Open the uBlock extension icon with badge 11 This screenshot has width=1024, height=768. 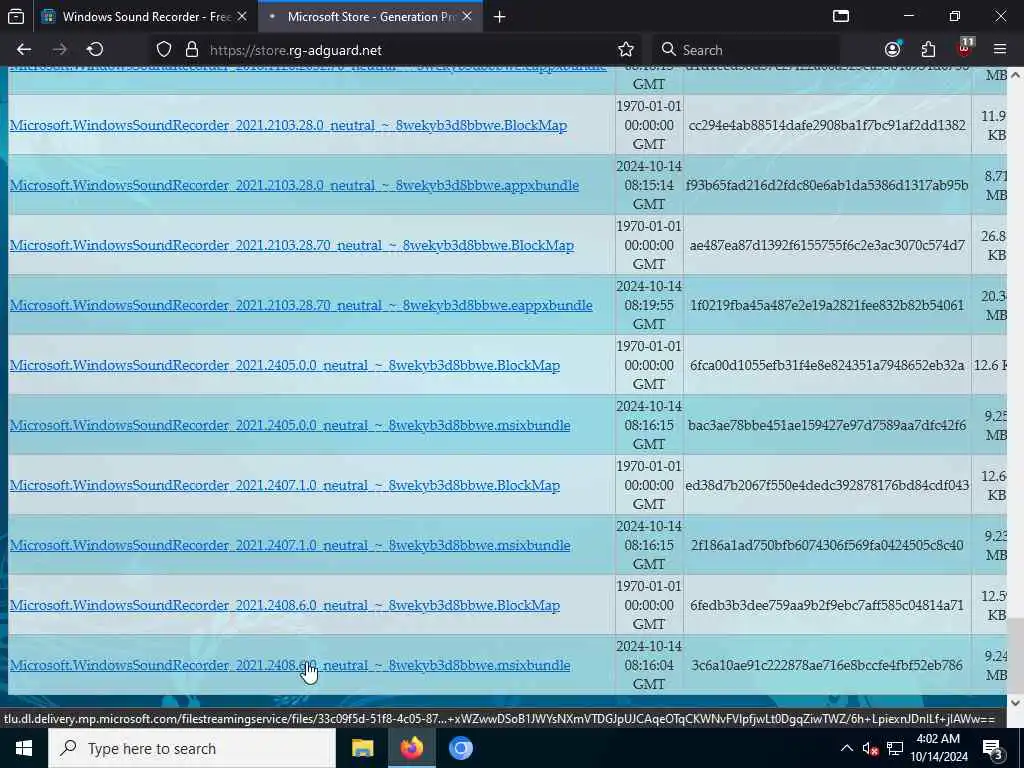pos(964,48)
